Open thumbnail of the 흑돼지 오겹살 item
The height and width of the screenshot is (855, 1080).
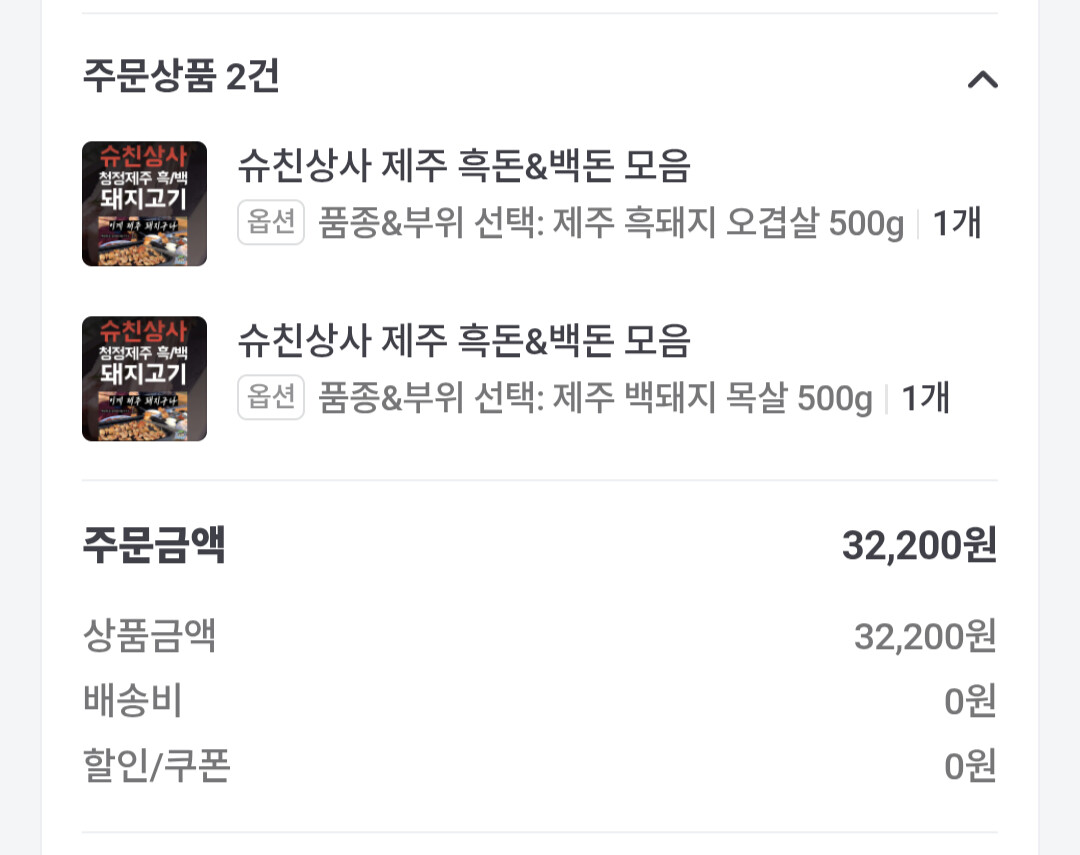(144, 204)
